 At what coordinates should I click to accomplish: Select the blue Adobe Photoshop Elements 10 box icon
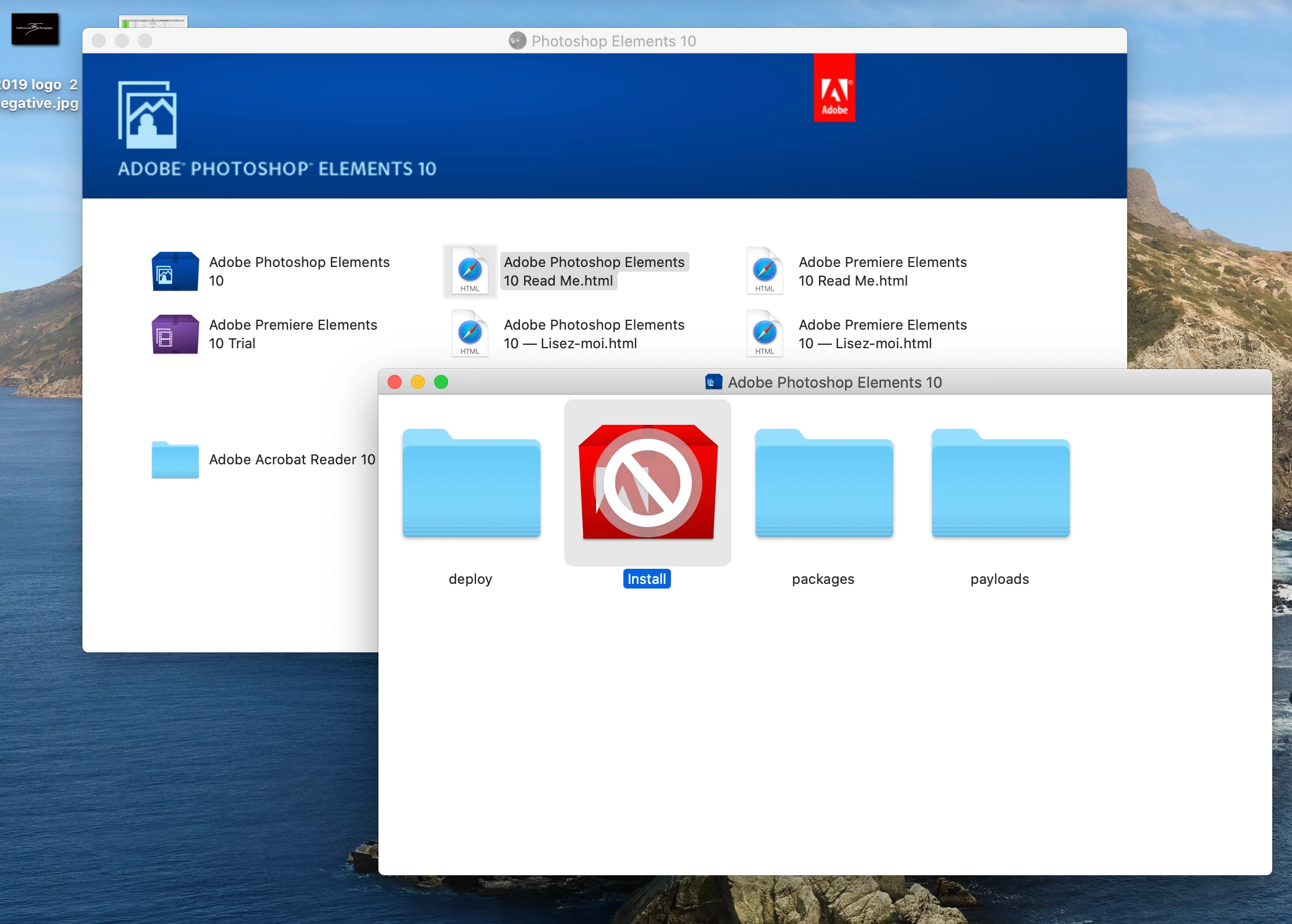(175, 271)
